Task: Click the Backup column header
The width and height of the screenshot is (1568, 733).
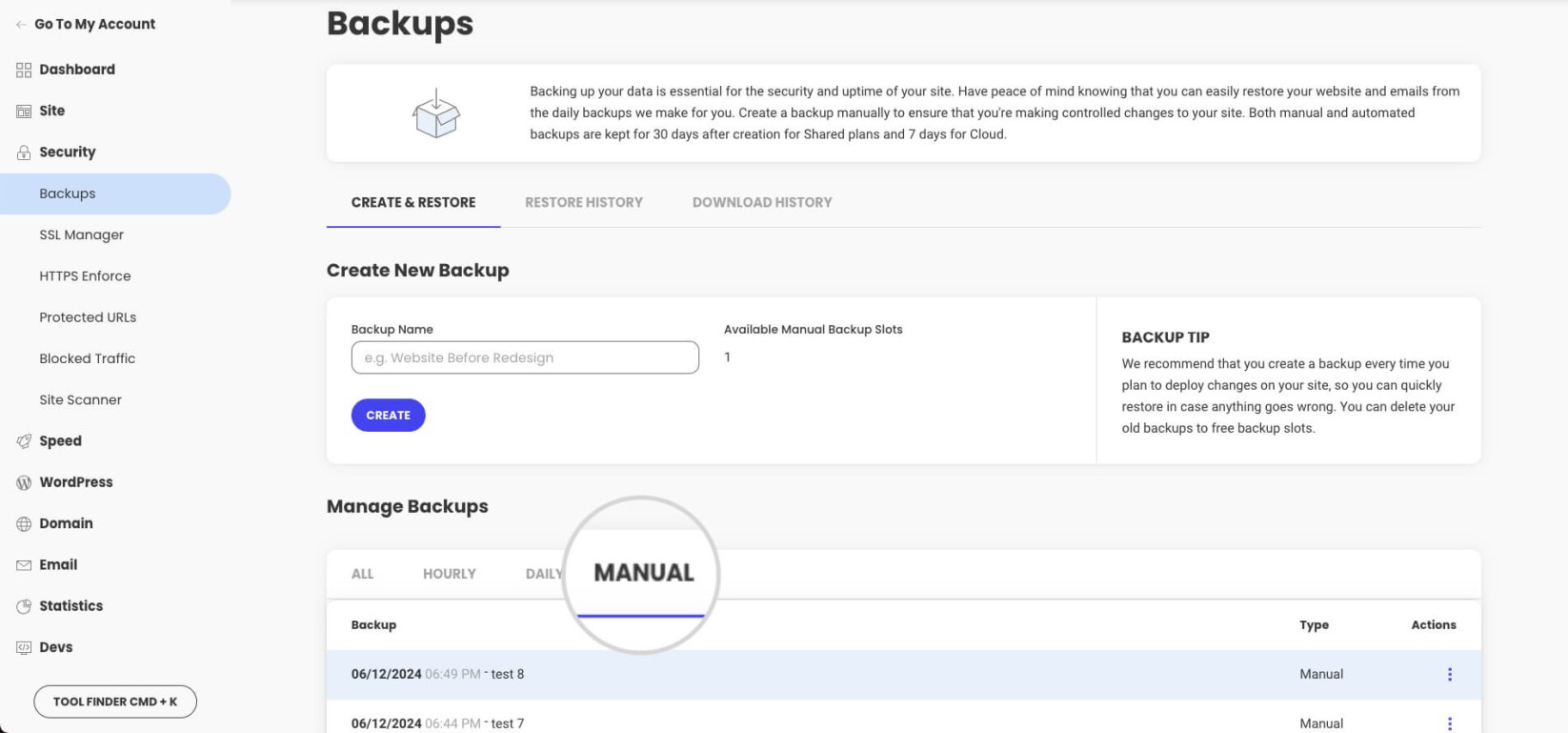Action: pos(373,625)
